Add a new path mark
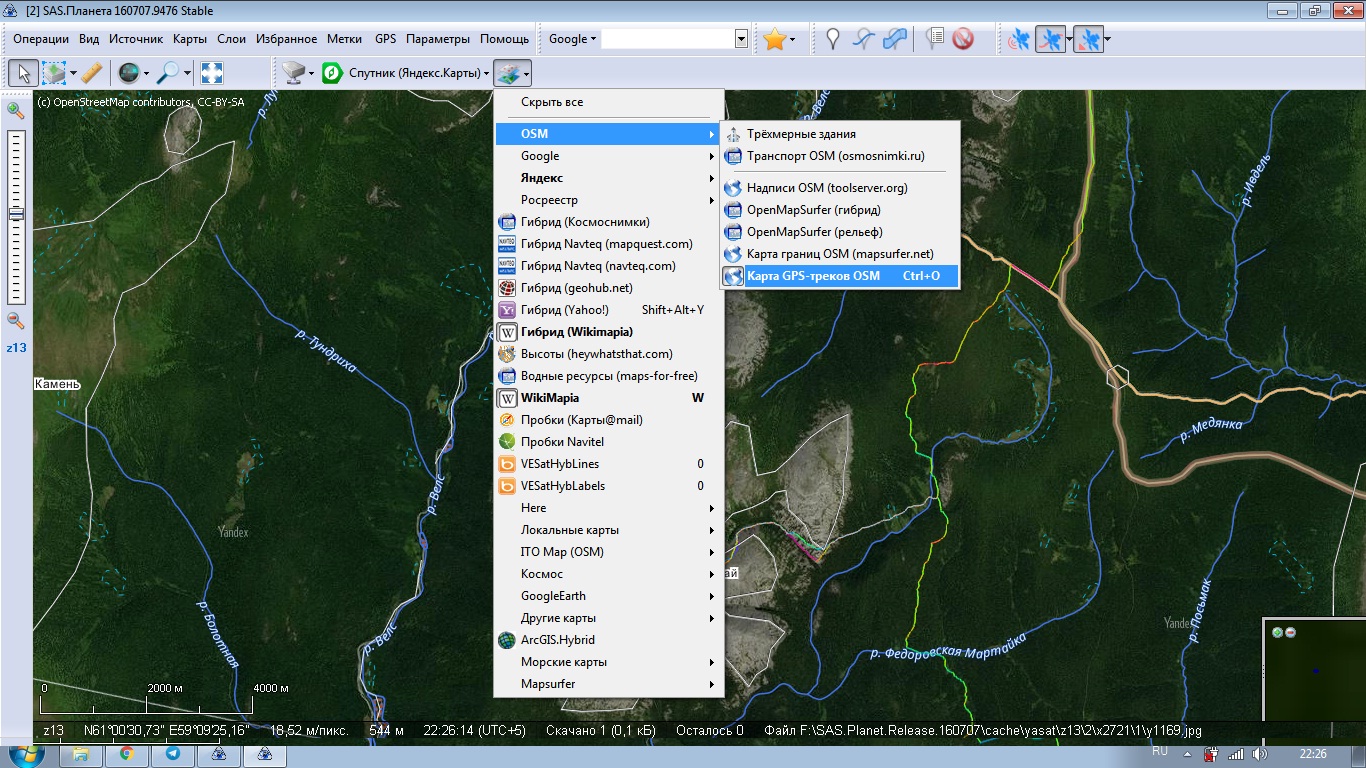The image size is (1366, 768). pyautogui.click(x=864, y=40)
